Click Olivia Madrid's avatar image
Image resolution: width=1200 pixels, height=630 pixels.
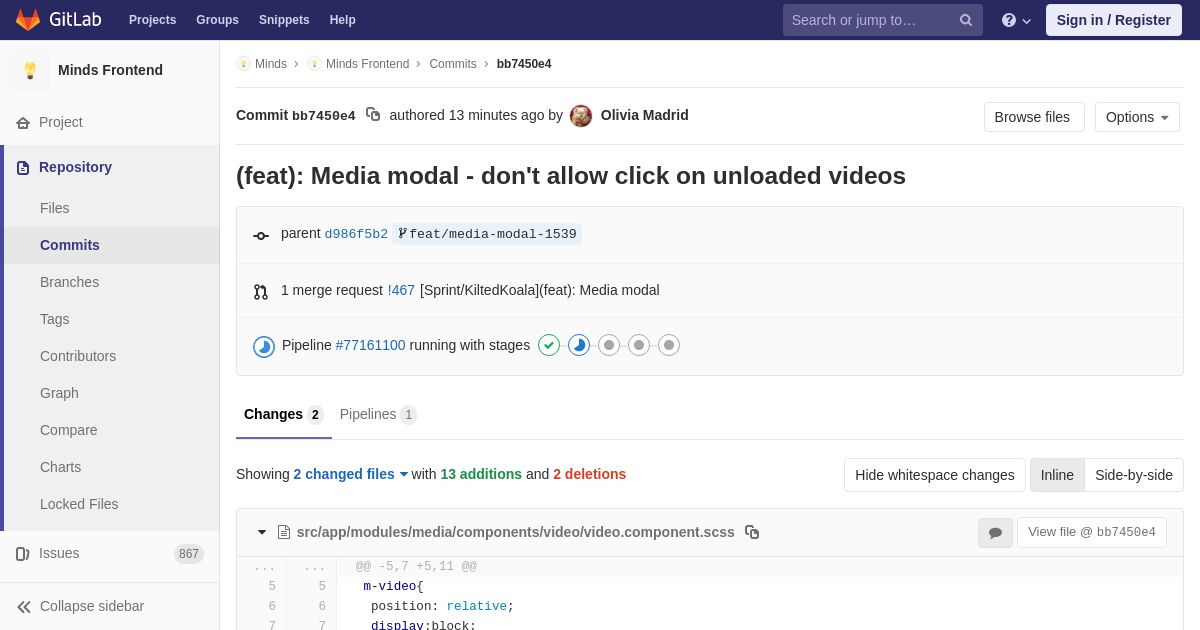click(581, 116)
